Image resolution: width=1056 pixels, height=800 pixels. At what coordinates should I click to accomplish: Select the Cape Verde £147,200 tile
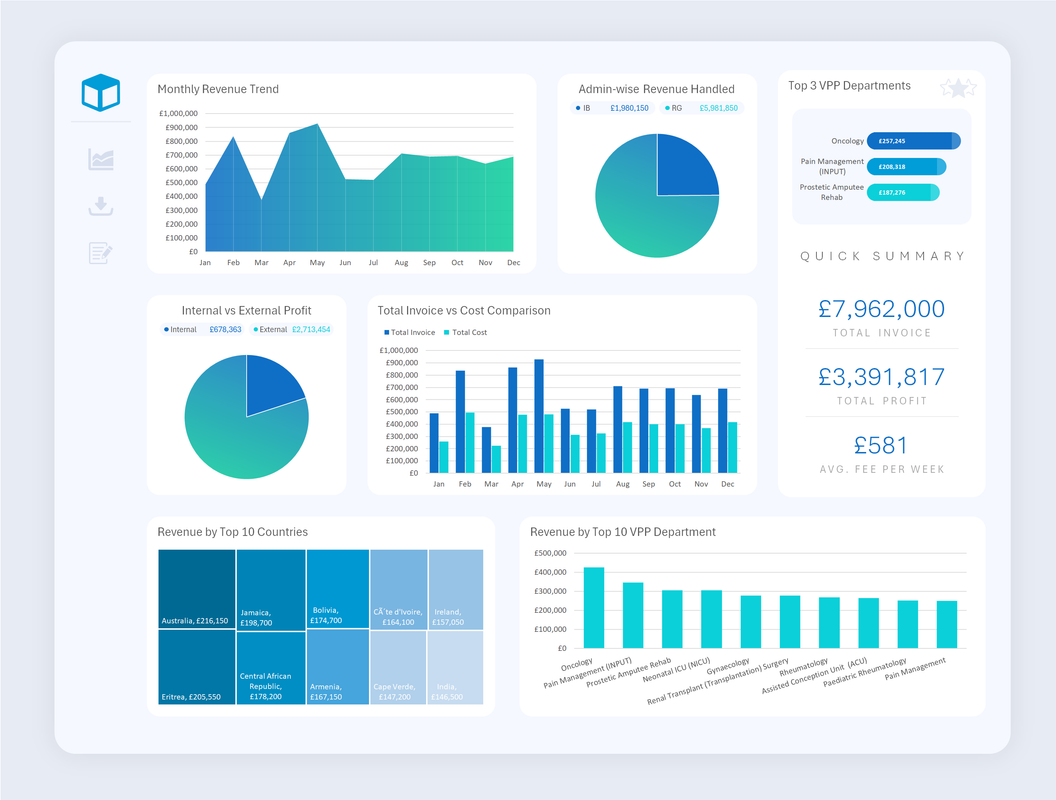[399, 667]
